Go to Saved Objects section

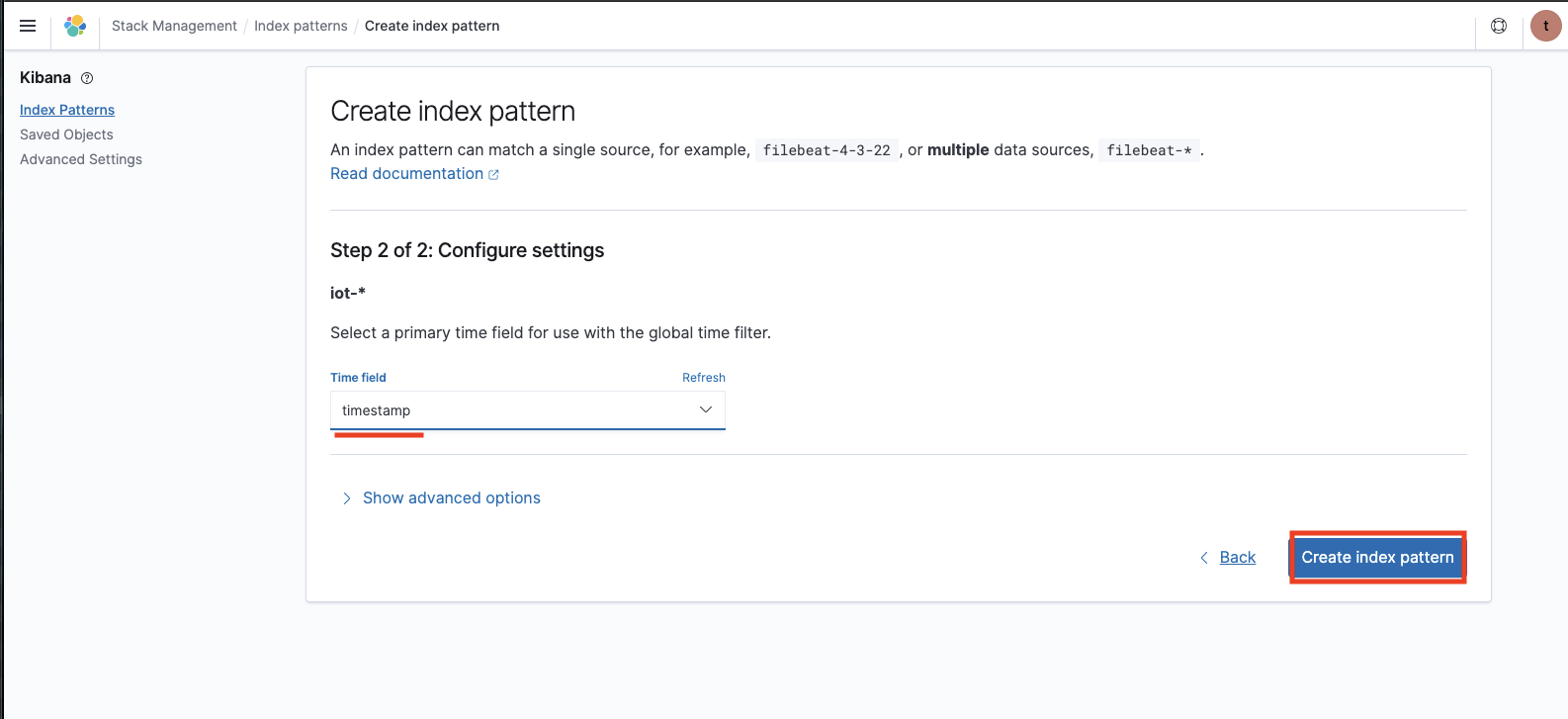(66, 135)
